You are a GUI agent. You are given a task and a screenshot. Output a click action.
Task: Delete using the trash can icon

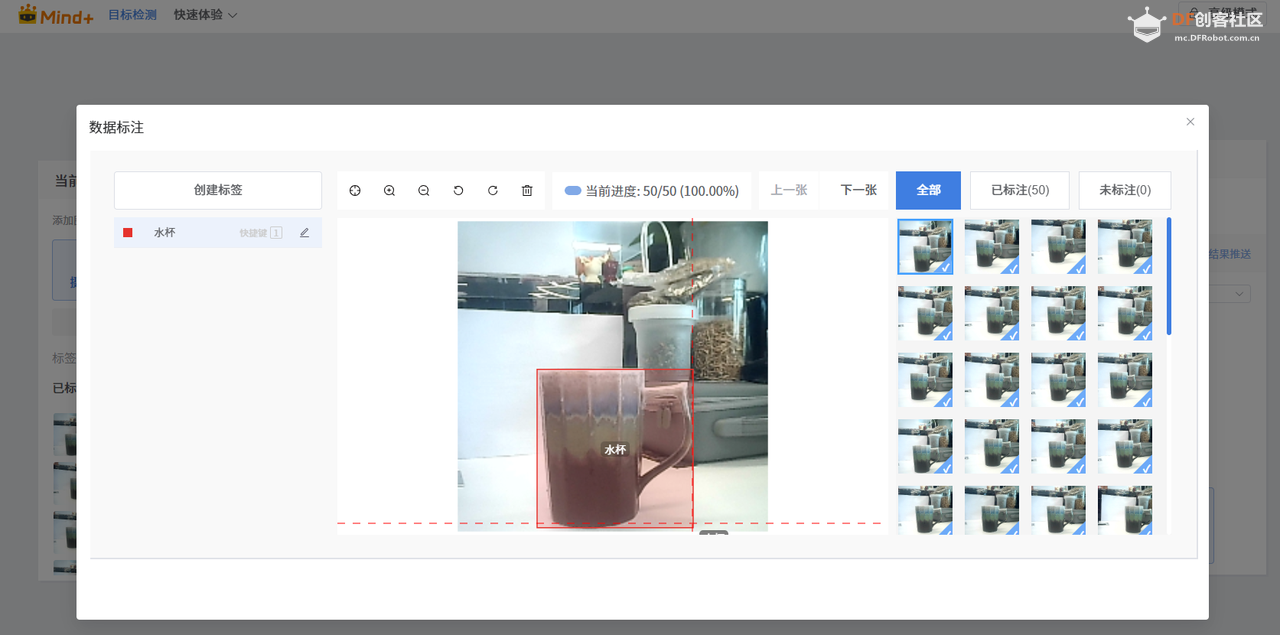527,190
